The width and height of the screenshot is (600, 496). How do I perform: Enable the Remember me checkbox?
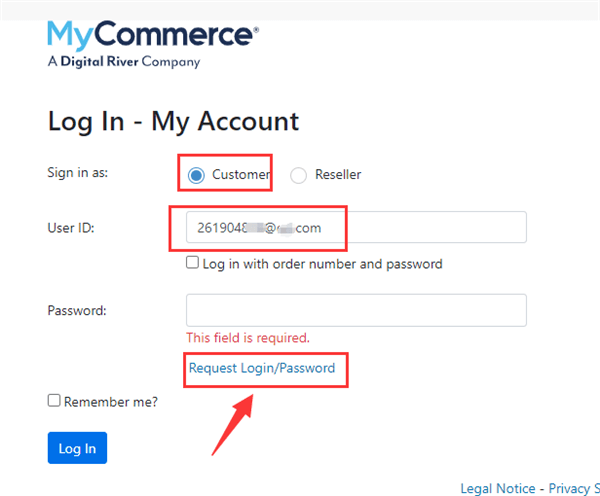pos(55,401)
